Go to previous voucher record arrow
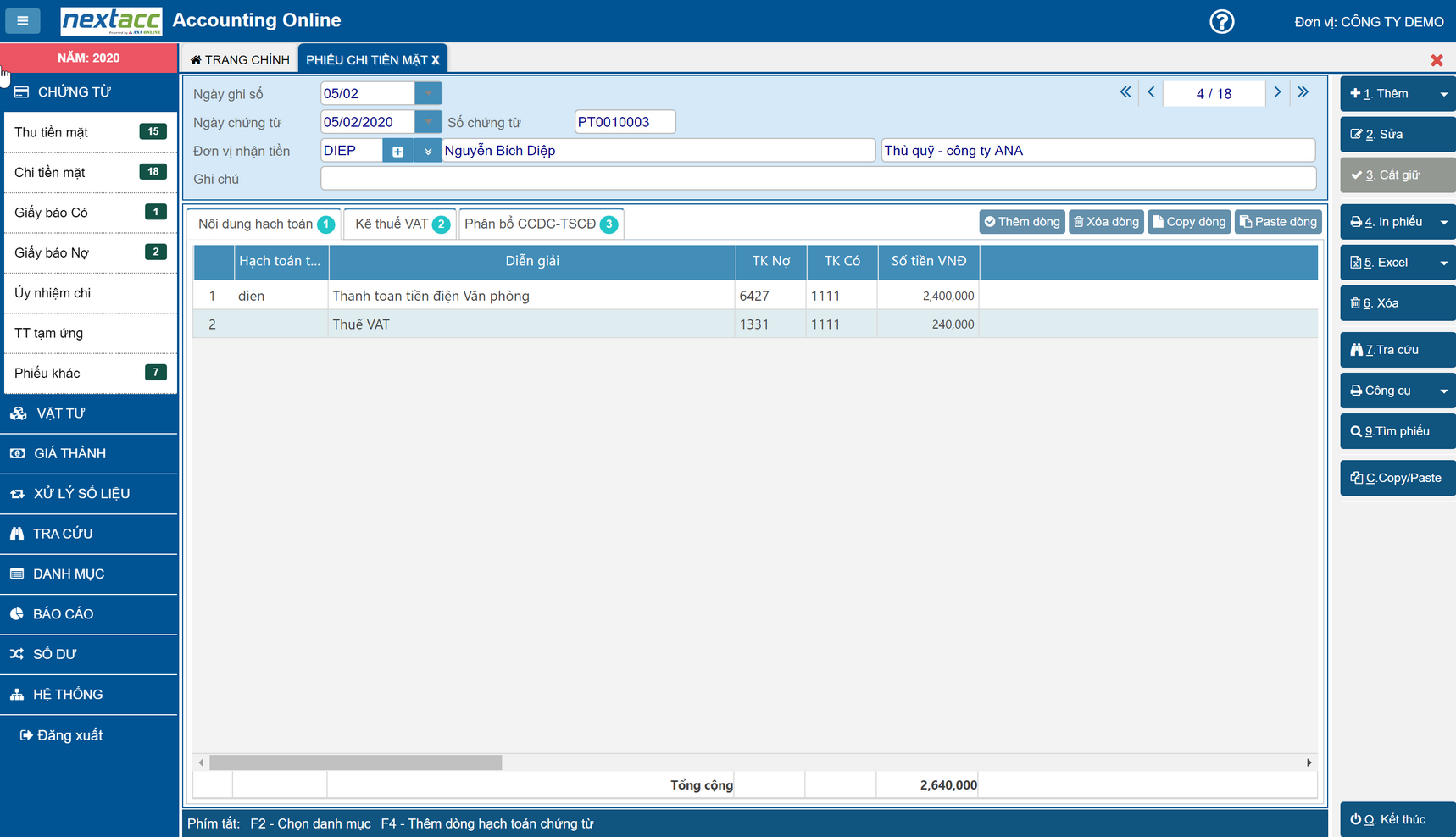This screenshot has width=1456, height=837. (x=1151, y=92)
